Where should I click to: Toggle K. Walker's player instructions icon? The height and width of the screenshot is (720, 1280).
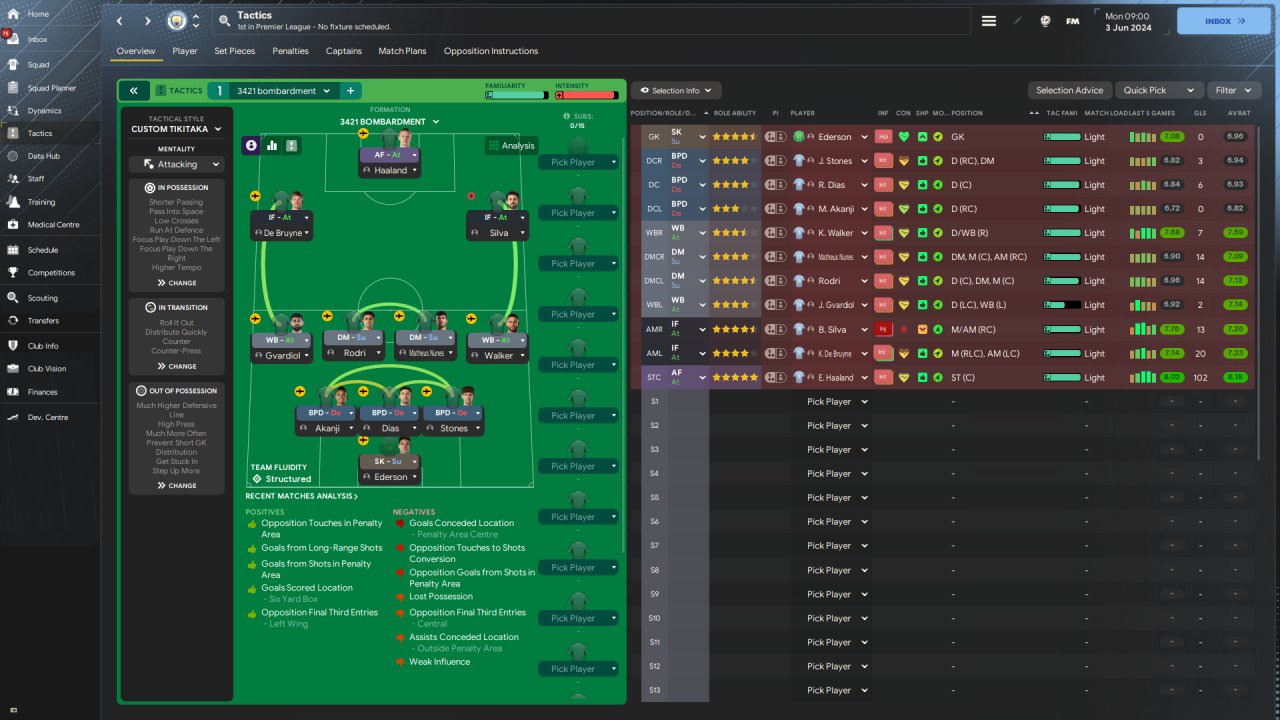click(x=775, y=233)
